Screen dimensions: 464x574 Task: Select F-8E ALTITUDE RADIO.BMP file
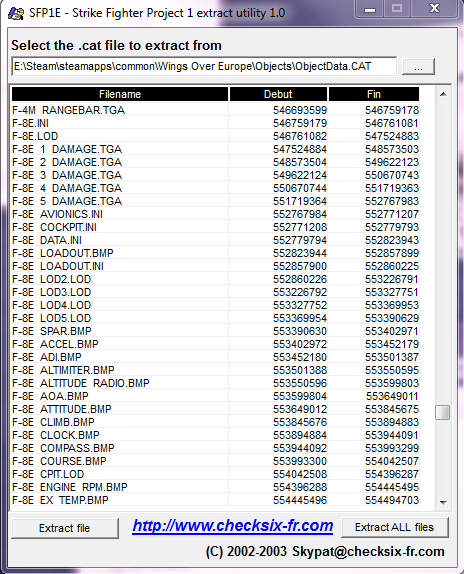coord(215,383)
